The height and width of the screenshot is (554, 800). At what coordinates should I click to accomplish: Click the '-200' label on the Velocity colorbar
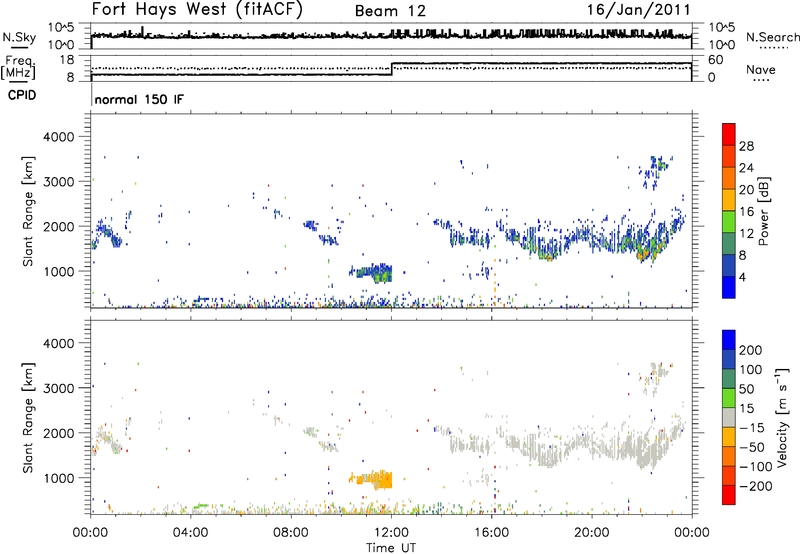[x=754, y=486]
